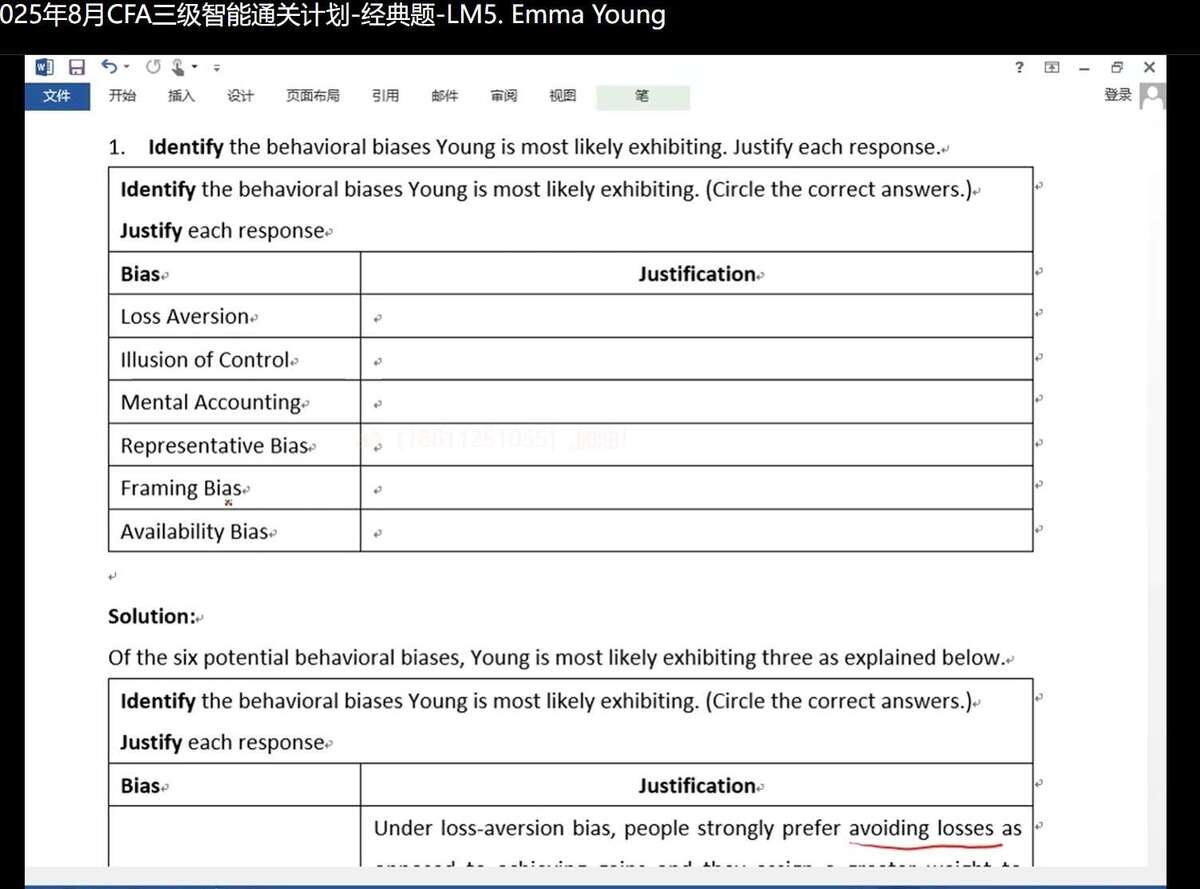Viewport: 1200px width, 889px height.
Task: Open Word Help question mark
Action: pyautogui.click(x=1019, y=67)
